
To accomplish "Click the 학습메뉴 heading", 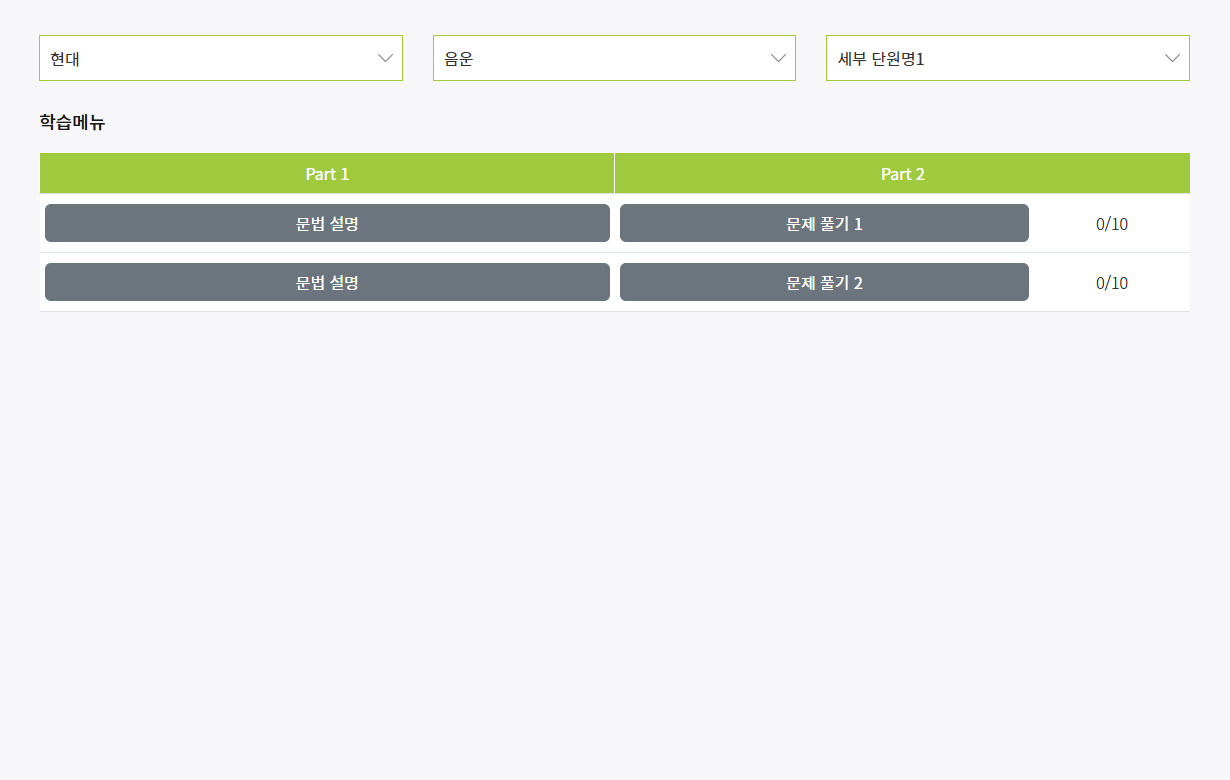I will 71,122.
